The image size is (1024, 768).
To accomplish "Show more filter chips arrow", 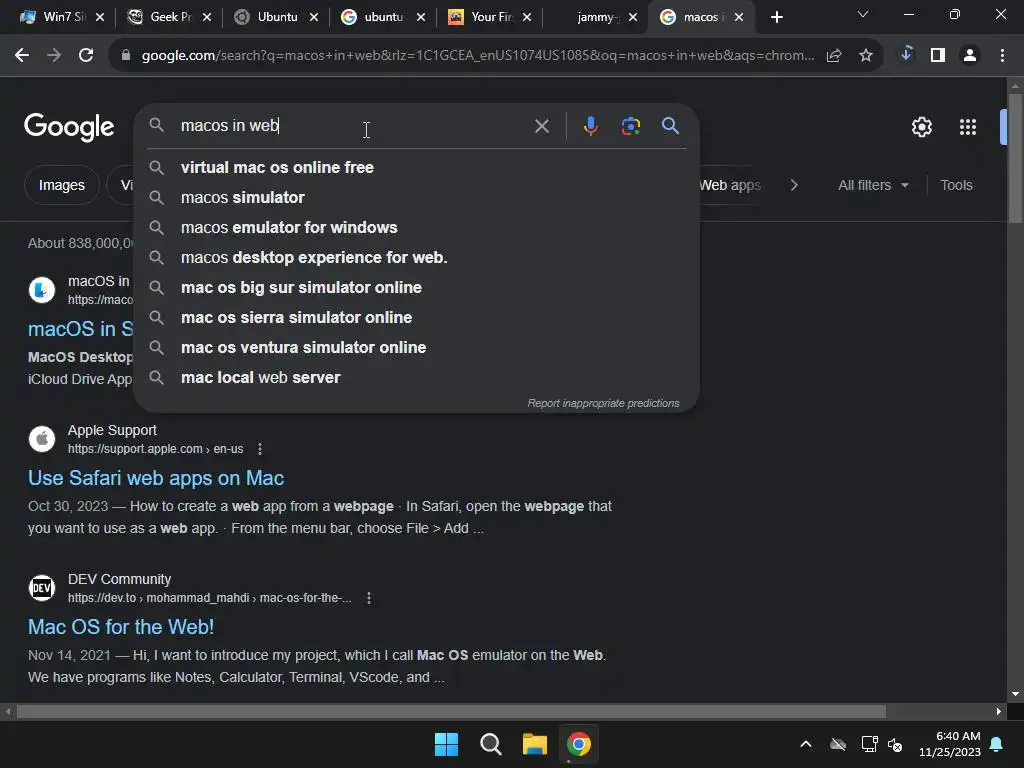I will coord(794,185).
